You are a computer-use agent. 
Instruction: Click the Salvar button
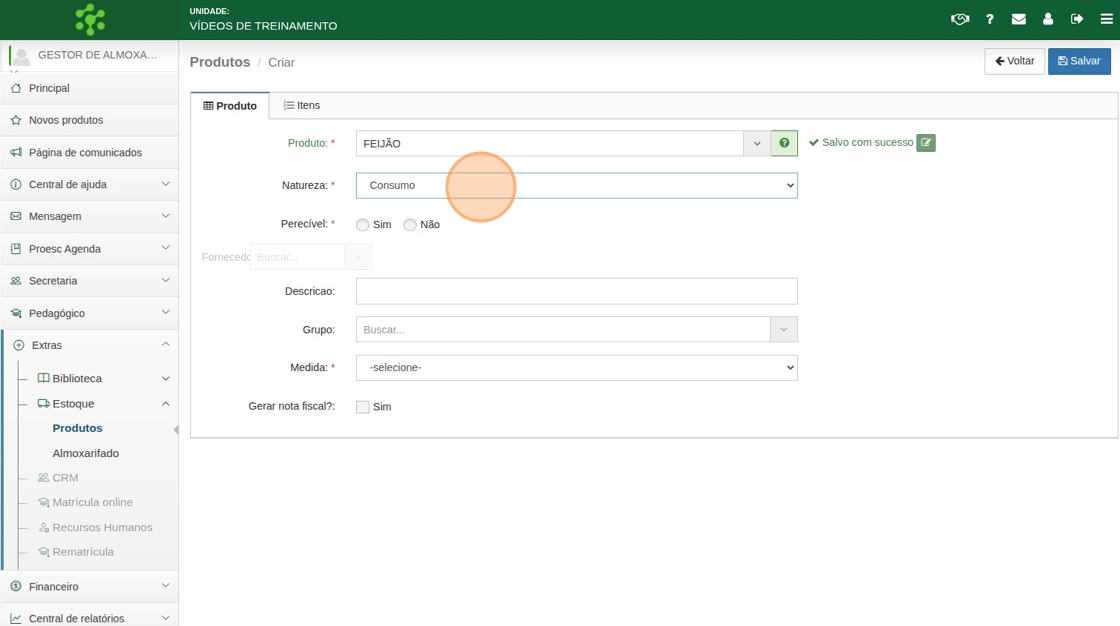tap(1079, 61)
